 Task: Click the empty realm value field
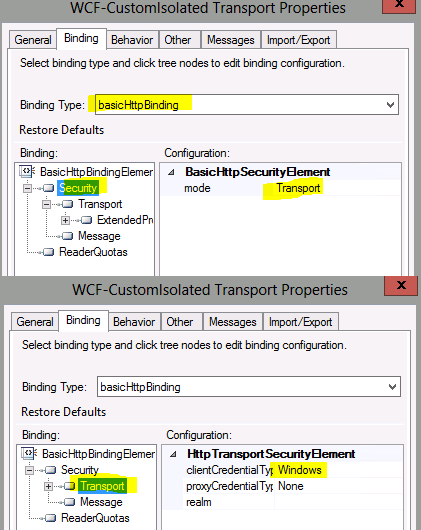point(338,502)
